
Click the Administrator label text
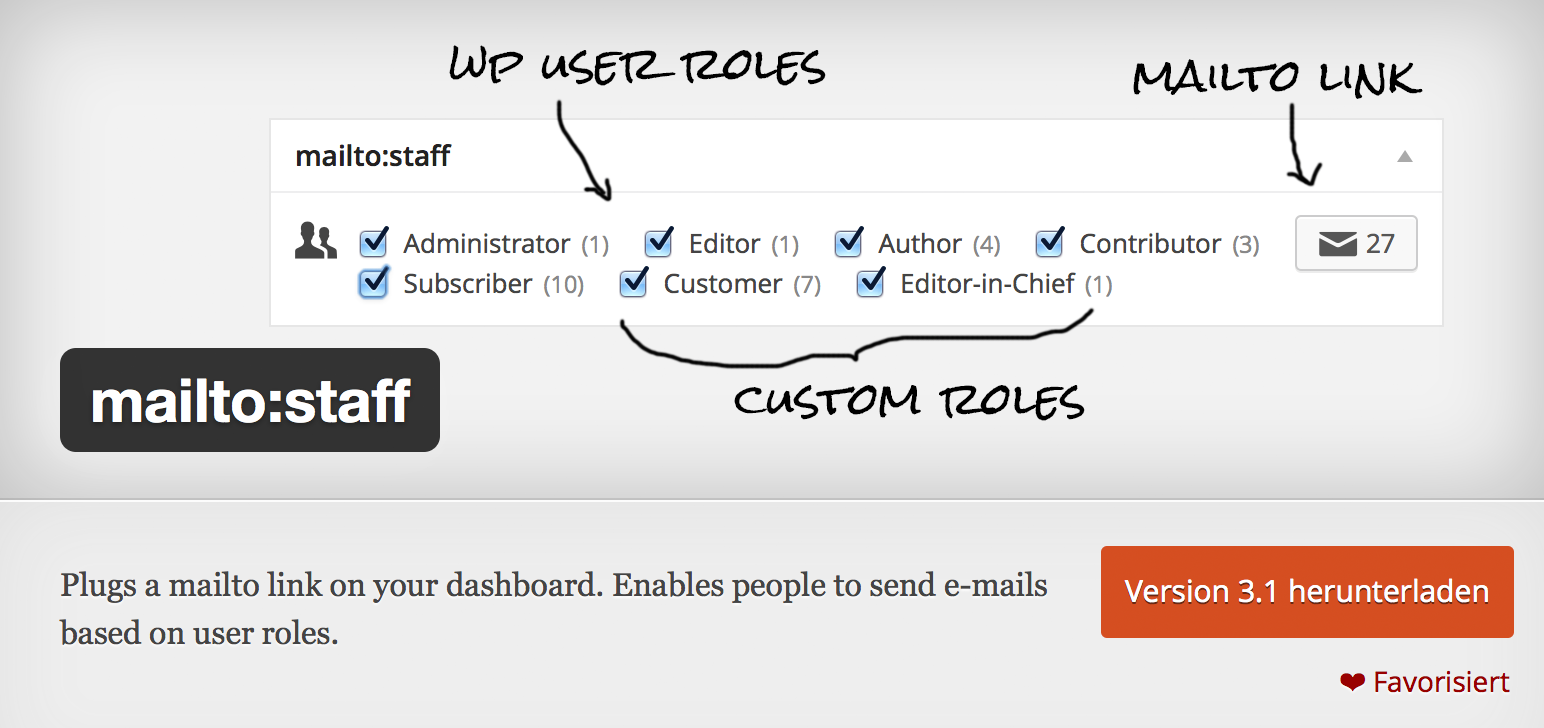[486, 244]
